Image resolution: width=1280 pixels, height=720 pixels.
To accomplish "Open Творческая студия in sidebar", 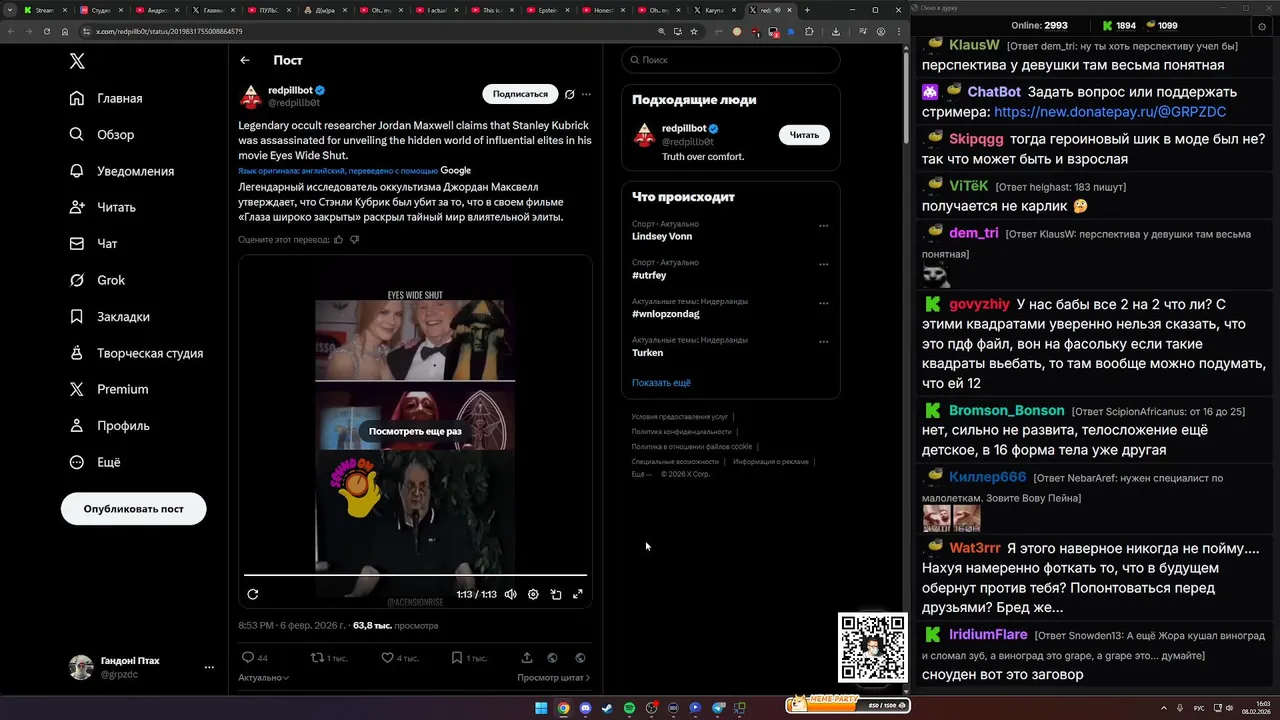I will tap(136, 353).
